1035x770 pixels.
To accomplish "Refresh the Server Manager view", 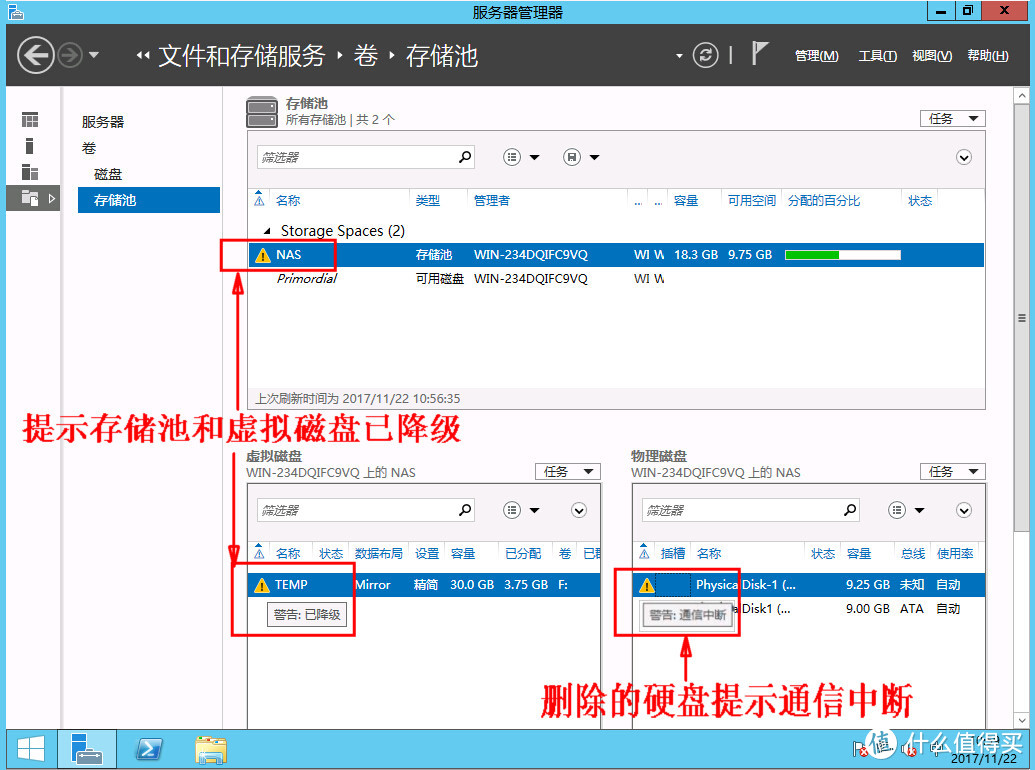I will click(x=705, y=55).
